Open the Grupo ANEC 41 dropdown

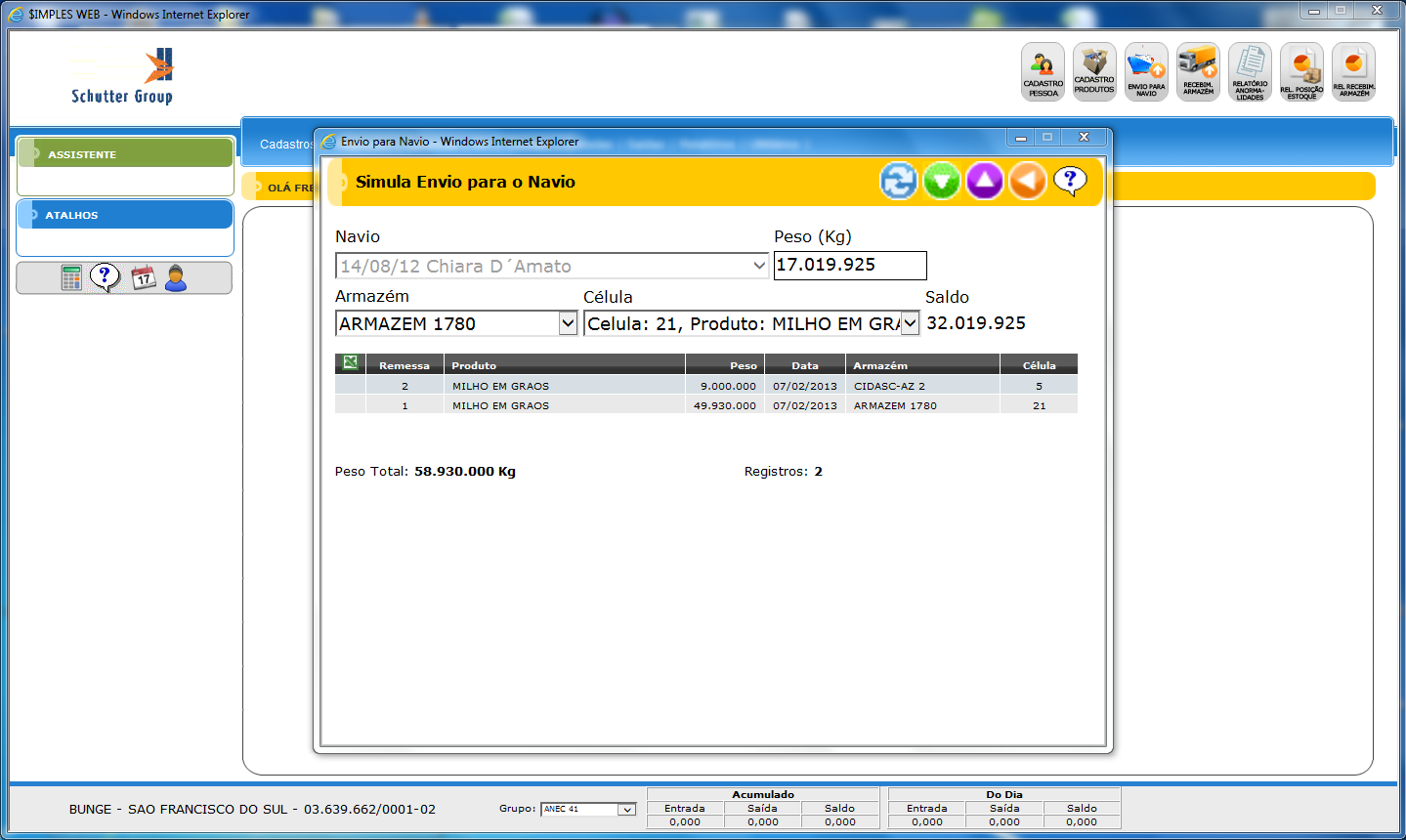(x=626, y=810)
